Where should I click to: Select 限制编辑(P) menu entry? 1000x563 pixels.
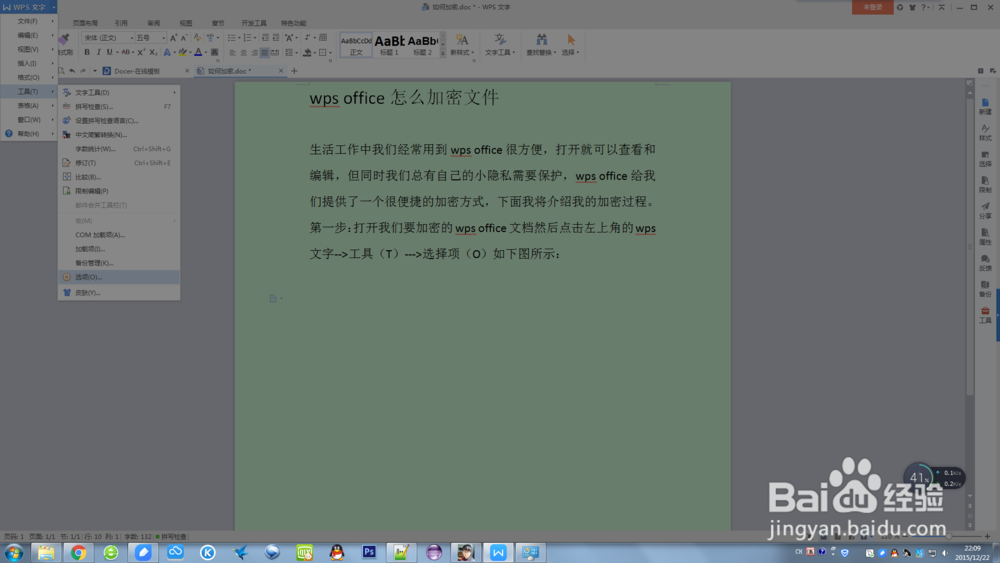point(119,191)
